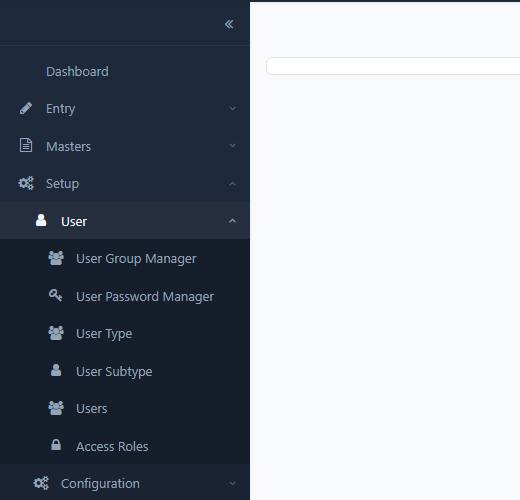Image resolution: width=520 pixels, height=500 pixels.
Task: Collapse the Setup menu chevron
Action: point(233,184)
